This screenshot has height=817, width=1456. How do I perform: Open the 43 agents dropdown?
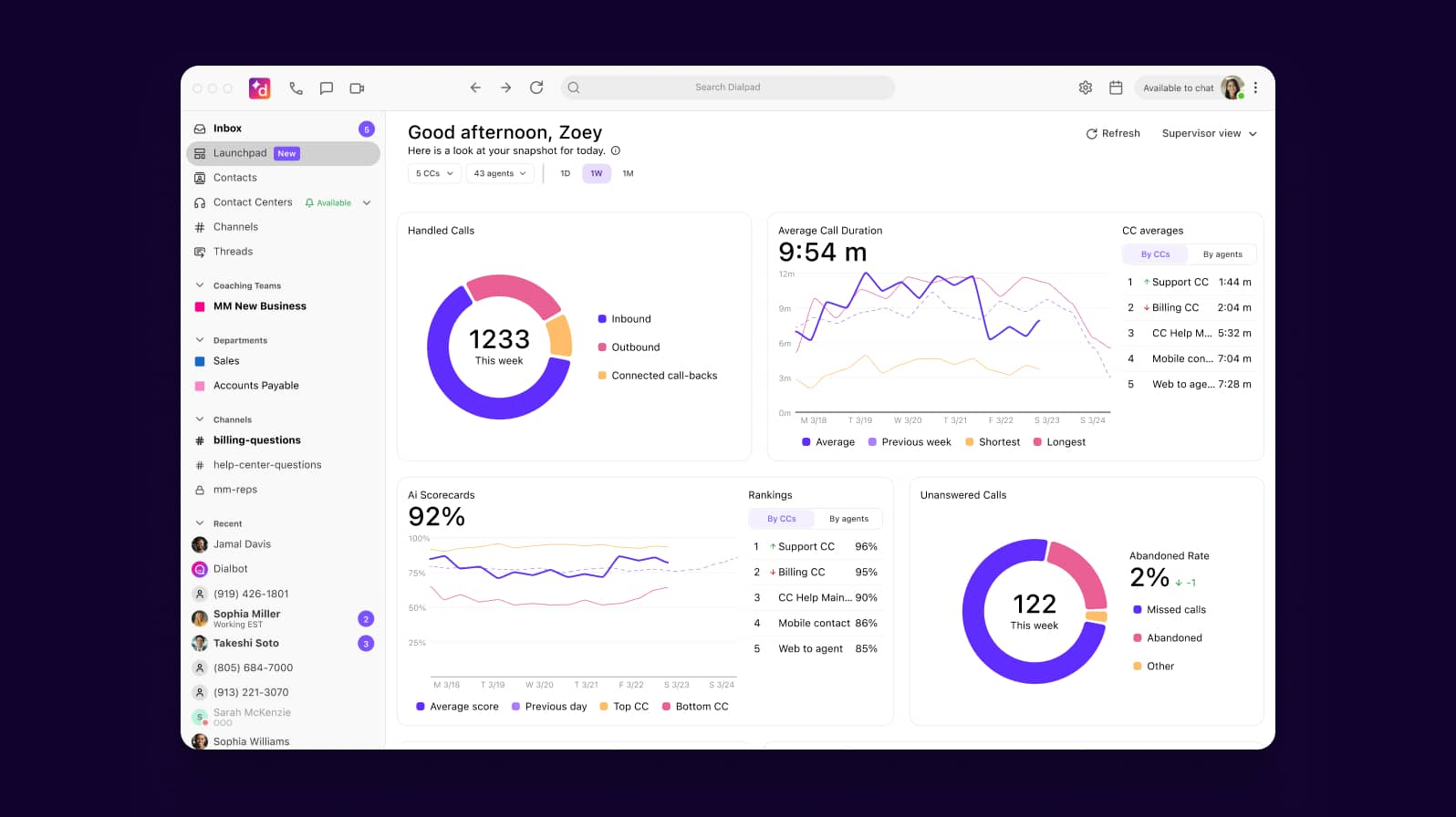click(x=499, y=173)
